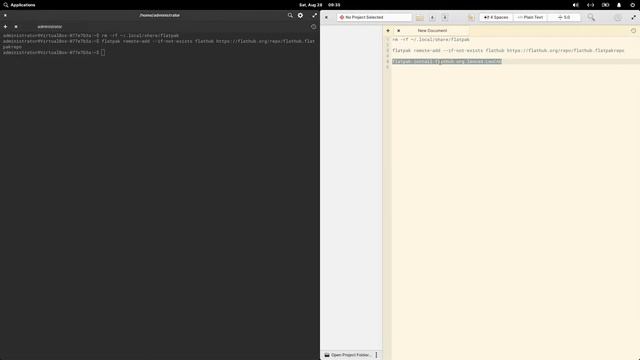640x360 pixels.
Task: Open the line number 5.0 jump box
Action: (564, 18)
